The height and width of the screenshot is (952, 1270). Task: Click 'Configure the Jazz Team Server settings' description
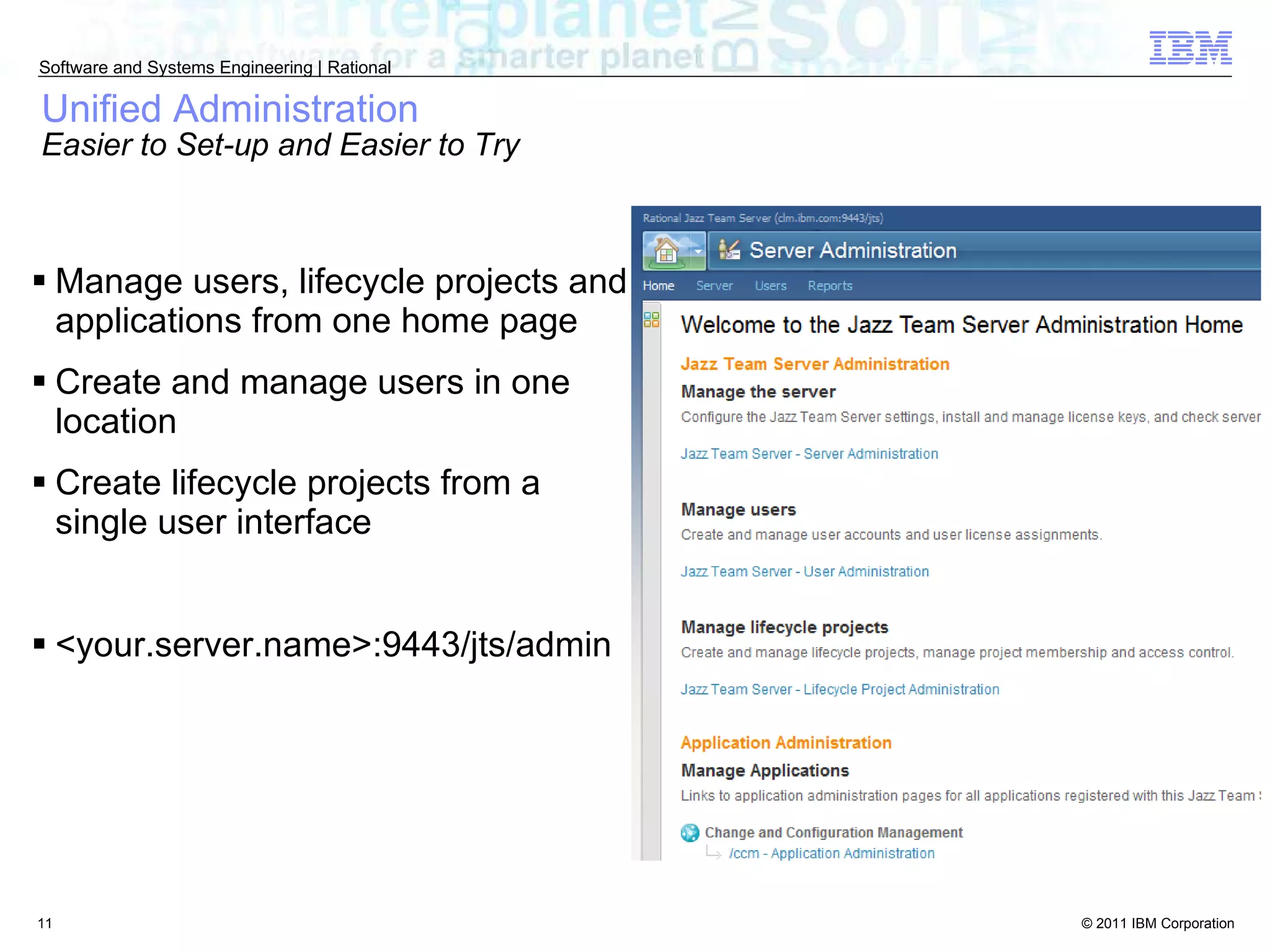point(970,417)
